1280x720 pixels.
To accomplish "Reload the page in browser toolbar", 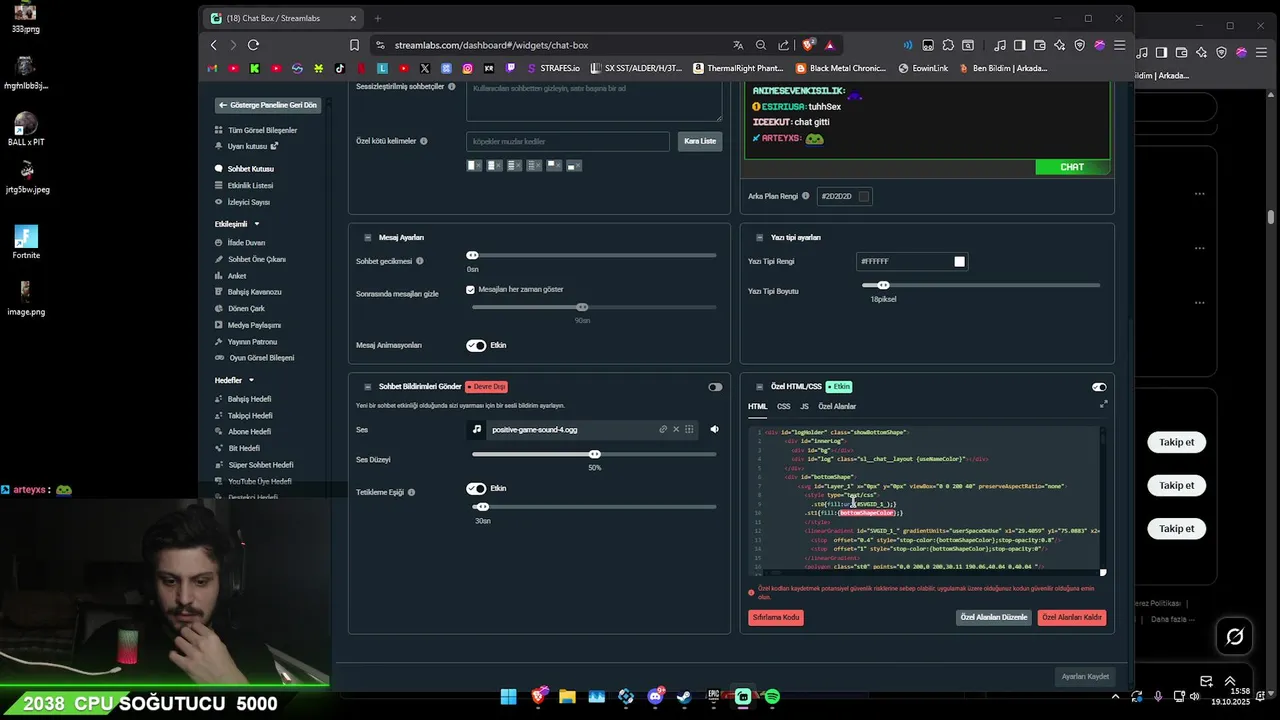I will [x=253, y=45].
